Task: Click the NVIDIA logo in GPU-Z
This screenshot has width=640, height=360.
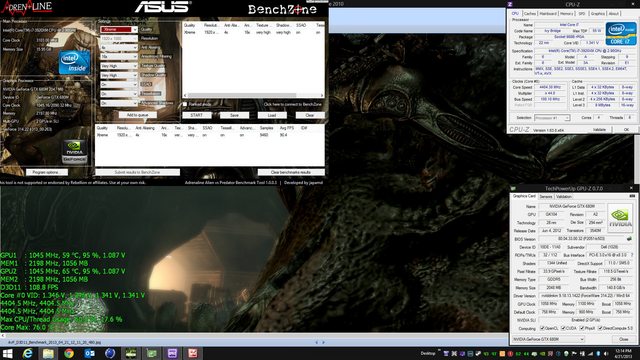Action: pos(620,218)
